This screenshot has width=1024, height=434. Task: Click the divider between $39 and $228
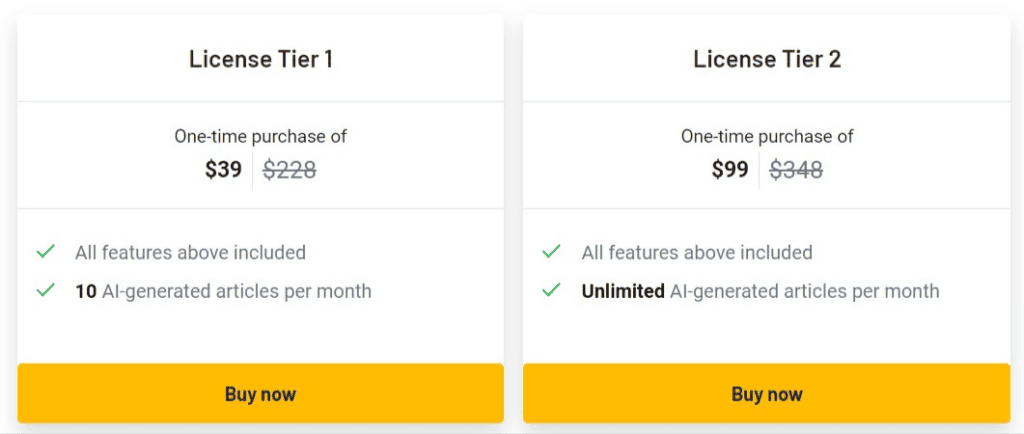pyautogui.click(x=253, y=170)
